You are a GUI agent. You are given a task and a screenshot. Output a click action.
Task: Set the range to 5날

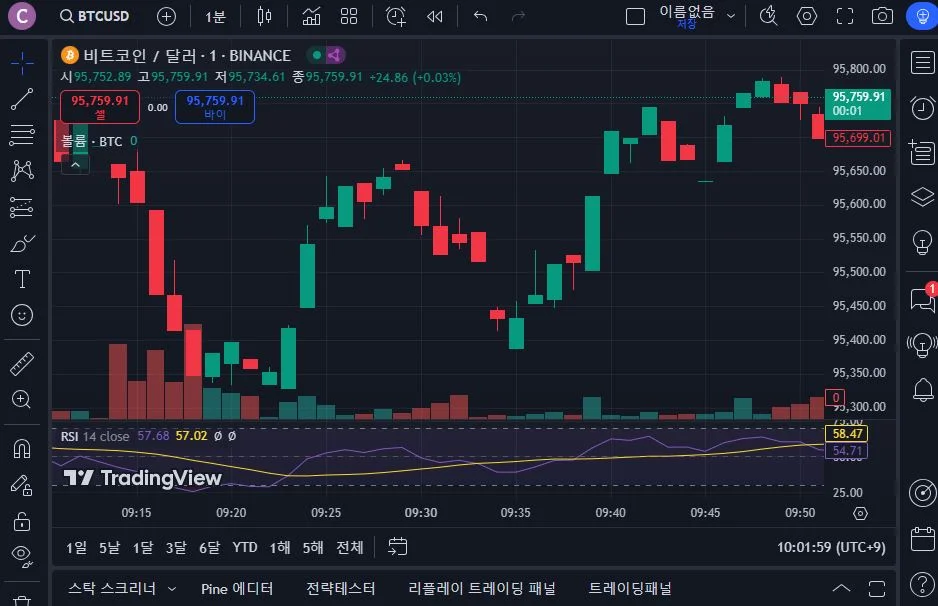[109, 547]
